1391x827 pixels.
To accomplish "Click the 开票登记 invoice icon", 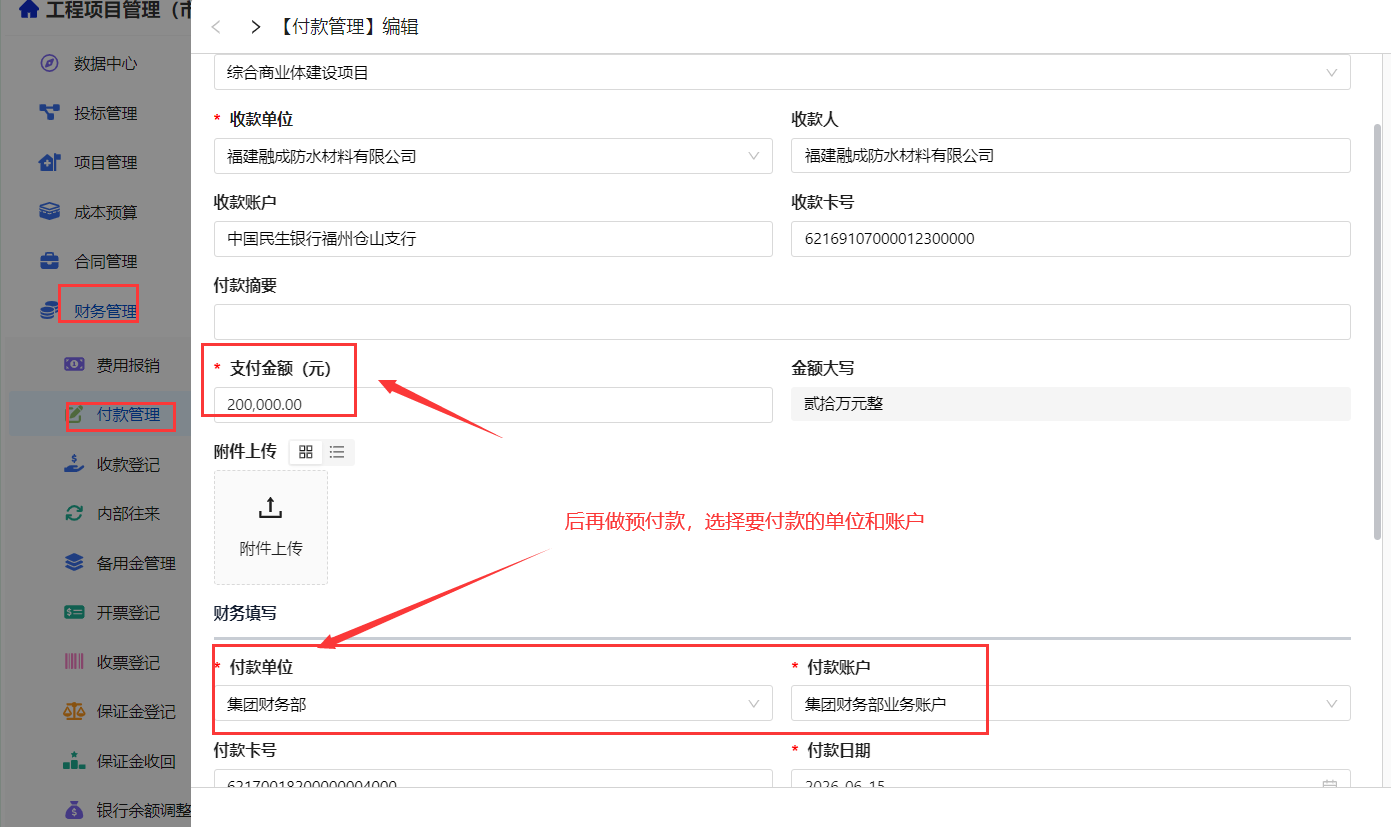I will (74, 612).
